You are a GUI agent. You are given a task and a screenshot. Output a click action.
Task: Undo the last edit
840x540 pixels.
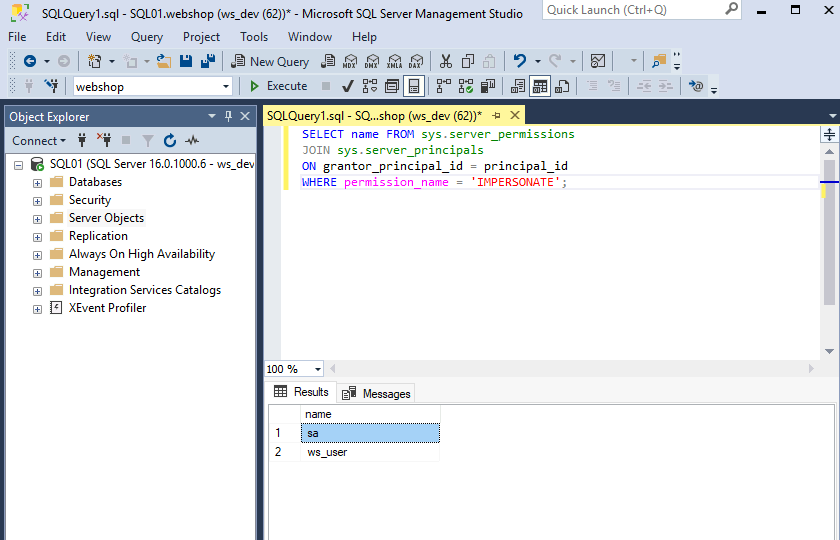click(520, 62)
